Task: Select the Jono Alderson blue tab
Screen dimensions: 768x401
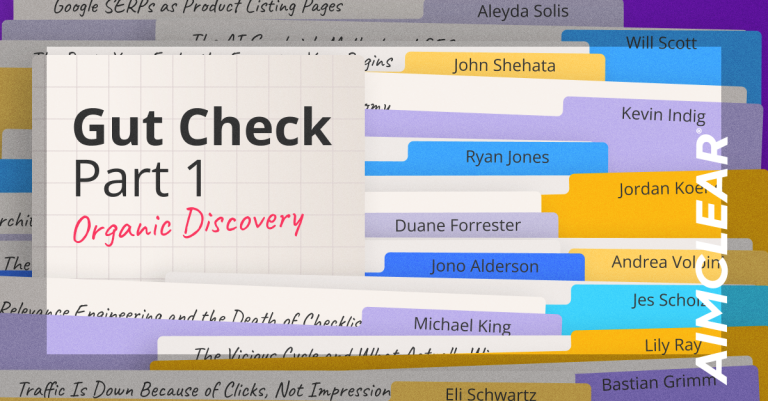Action: pos(484,266)
